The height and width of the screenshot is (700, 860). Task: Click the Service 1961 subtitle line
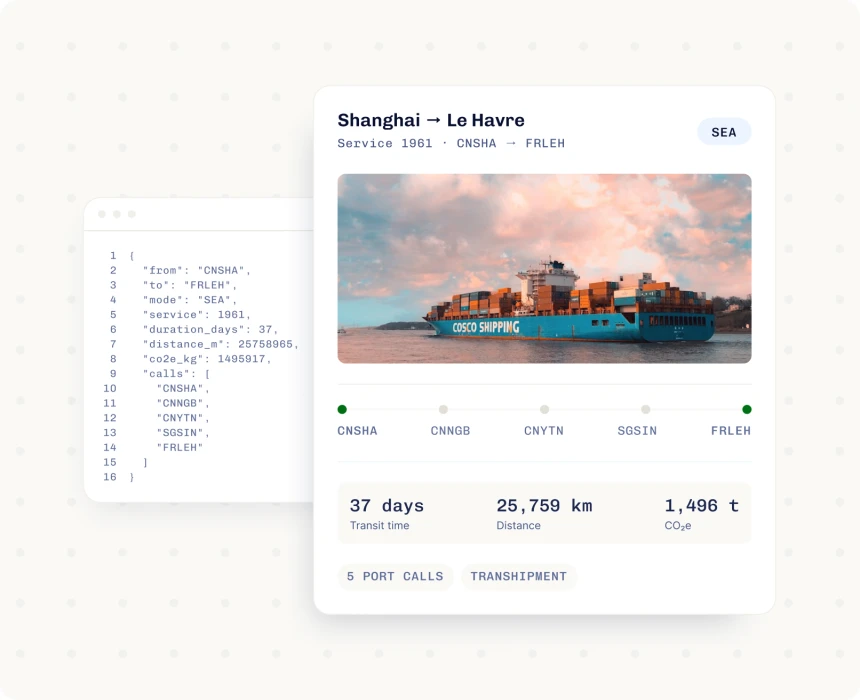[x=451, y=143]
